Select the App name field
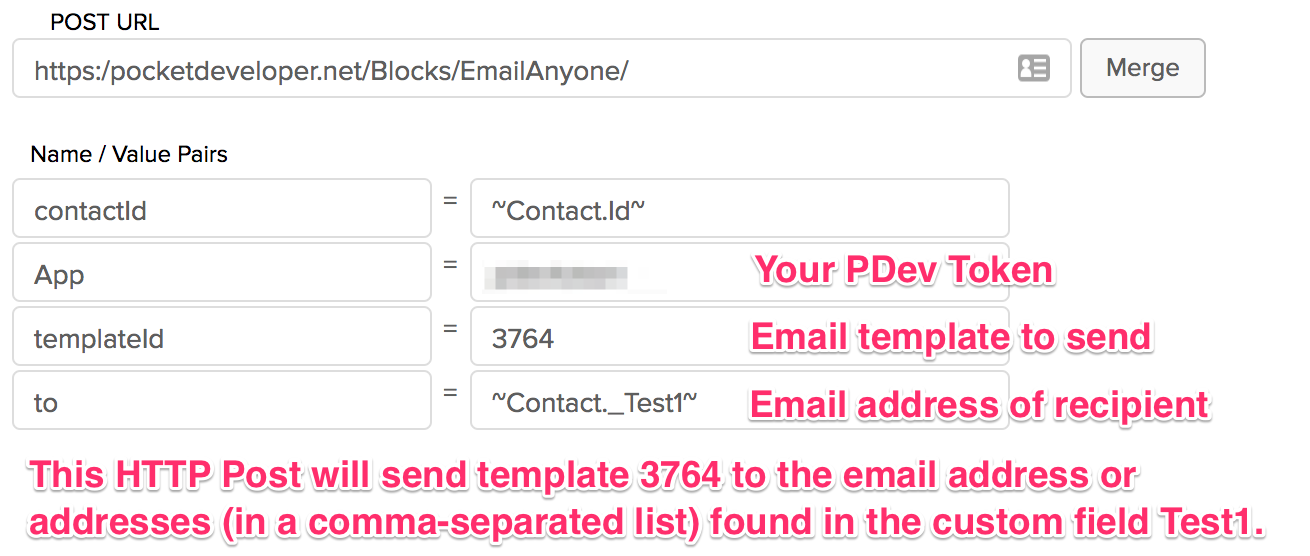The image size is (1310, 556). pos(222,272)
